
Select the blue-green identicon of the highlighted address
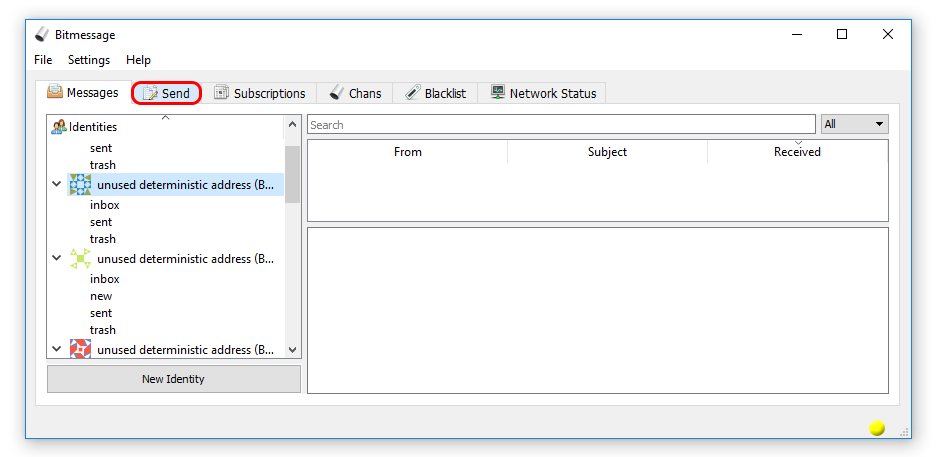80,185
